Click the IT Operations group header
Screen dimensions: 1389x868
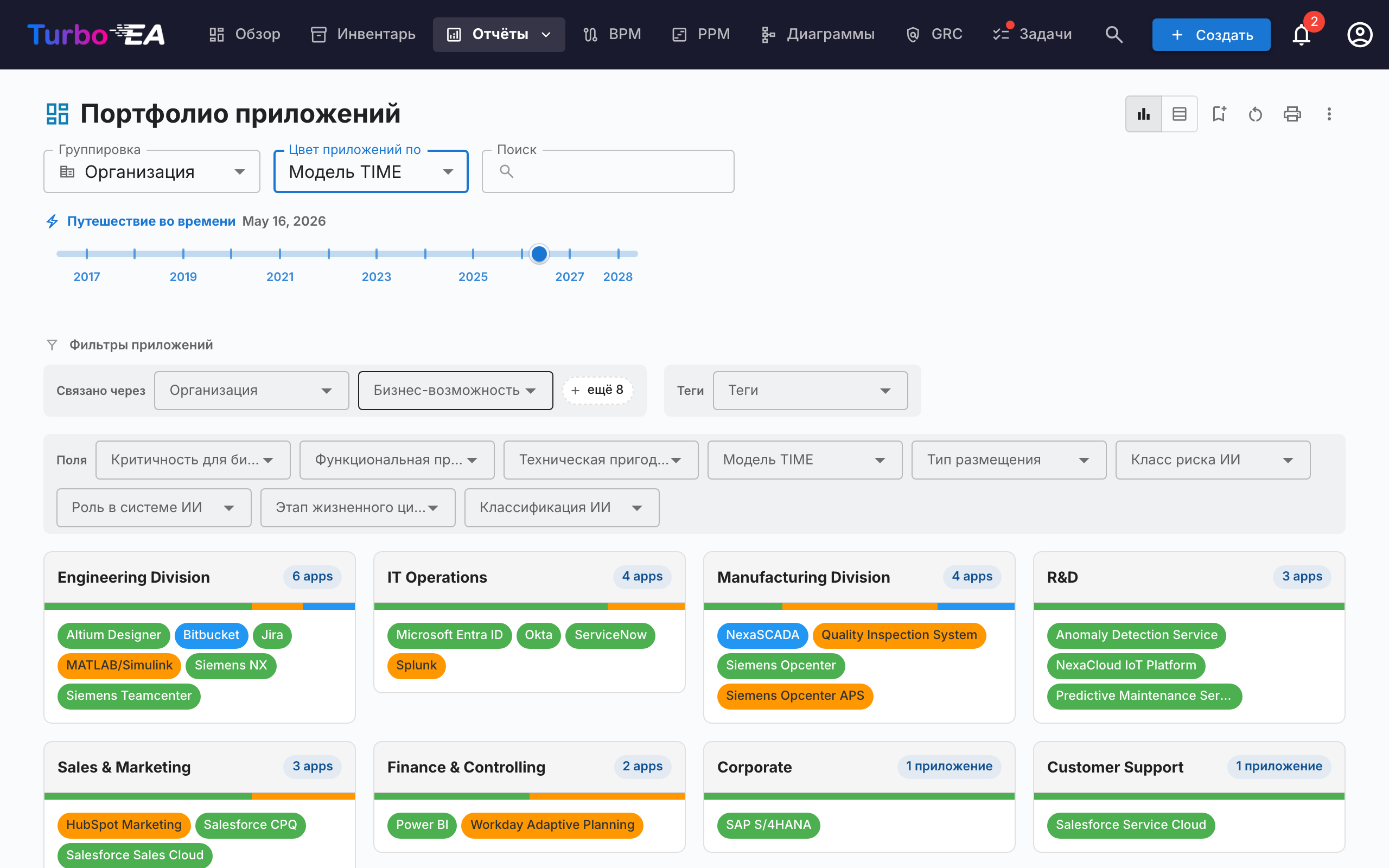pyautogui.click(x=529, y=577)
